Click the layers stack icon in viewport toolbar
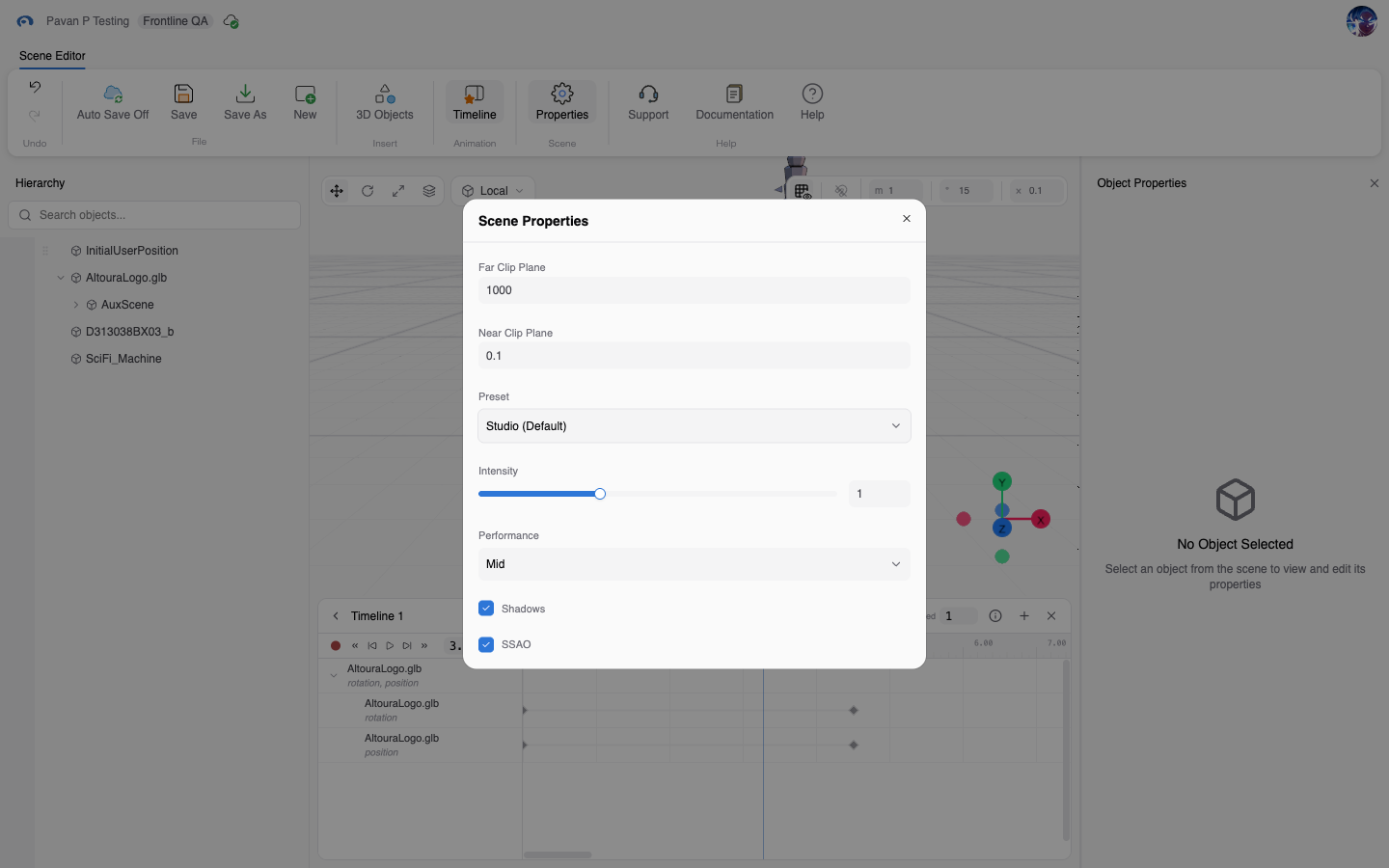 click(x=429, y=191)
